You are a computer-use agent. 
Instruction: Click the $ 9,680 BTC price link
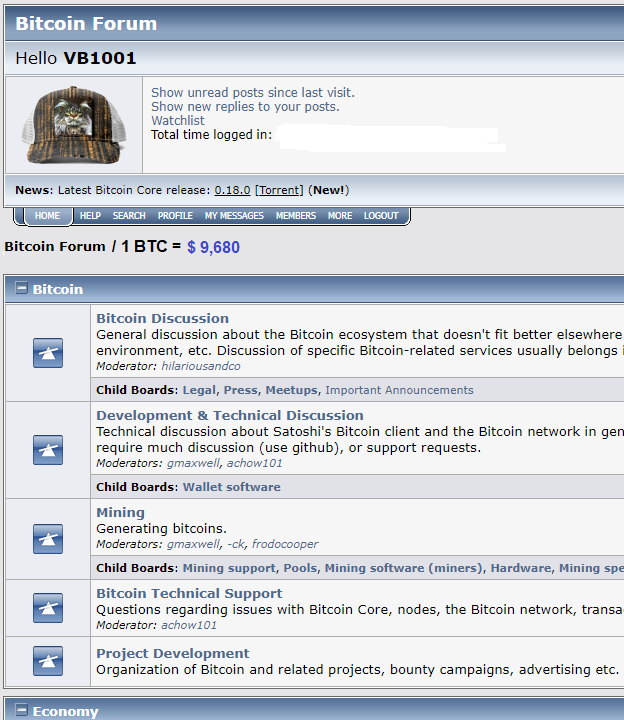point(214,247)
